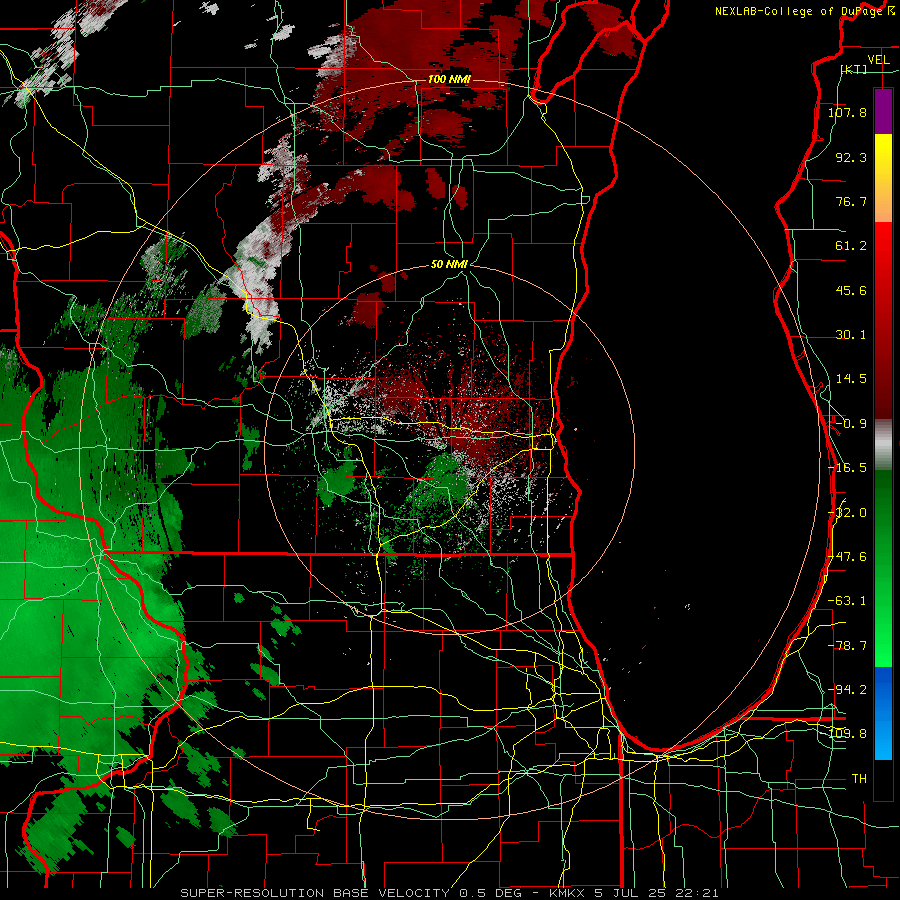Screen dimensions: 900x900
Task: Click the VEL legend title
Action: pos(878,60)
